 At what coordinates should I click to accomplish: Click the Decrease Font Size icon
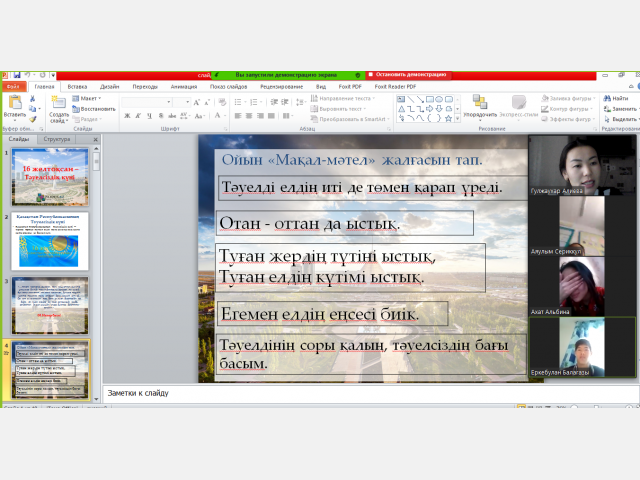click(x=207, y=102)
